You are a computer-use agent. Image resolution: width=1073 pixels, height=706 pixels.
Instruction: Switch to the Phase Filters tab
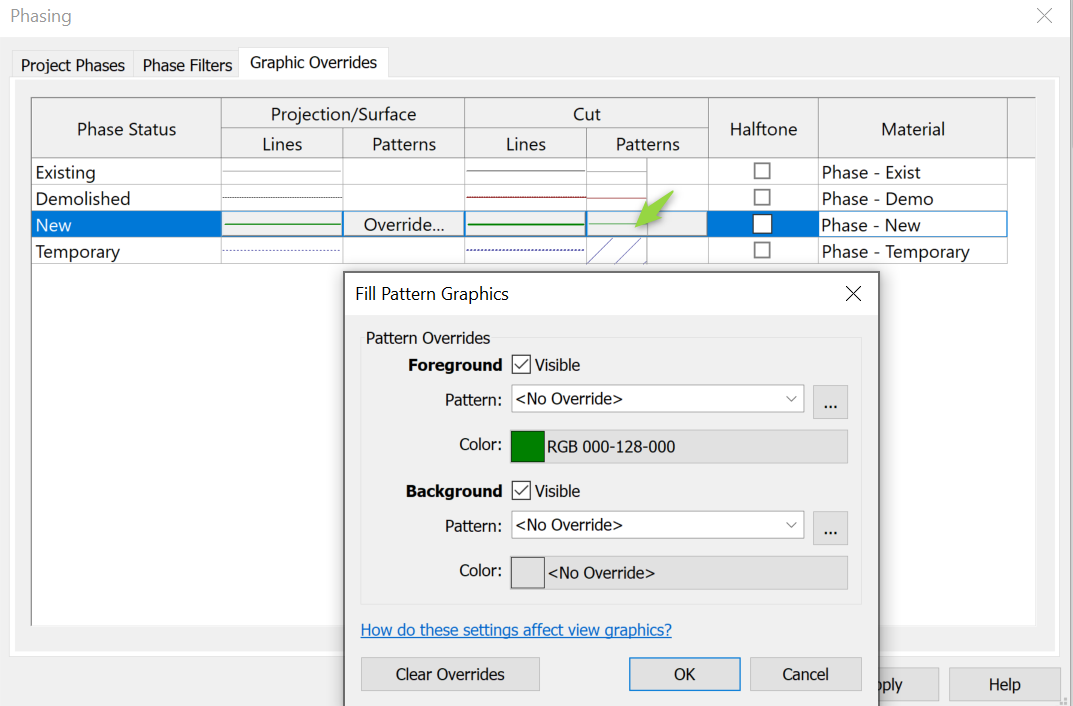pyautogui.click(x=186, y=64)
